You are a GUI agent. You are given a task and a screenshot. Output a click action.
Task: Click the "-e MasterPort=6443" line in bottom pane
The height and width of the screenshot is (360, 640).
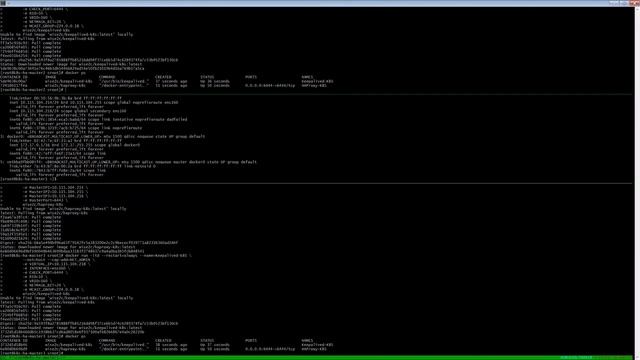(x=45, y=200)
